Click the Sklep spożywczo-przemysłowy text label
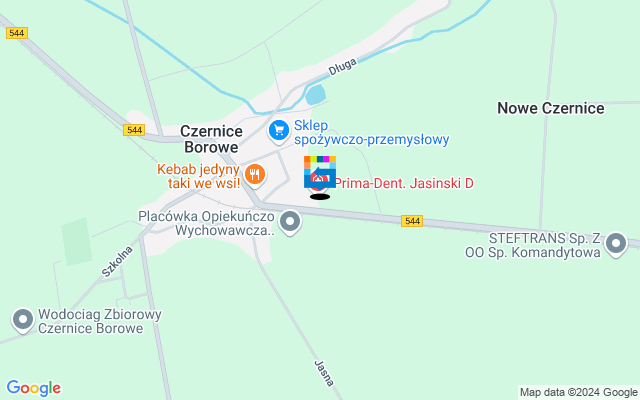 (x=371, y=132)
